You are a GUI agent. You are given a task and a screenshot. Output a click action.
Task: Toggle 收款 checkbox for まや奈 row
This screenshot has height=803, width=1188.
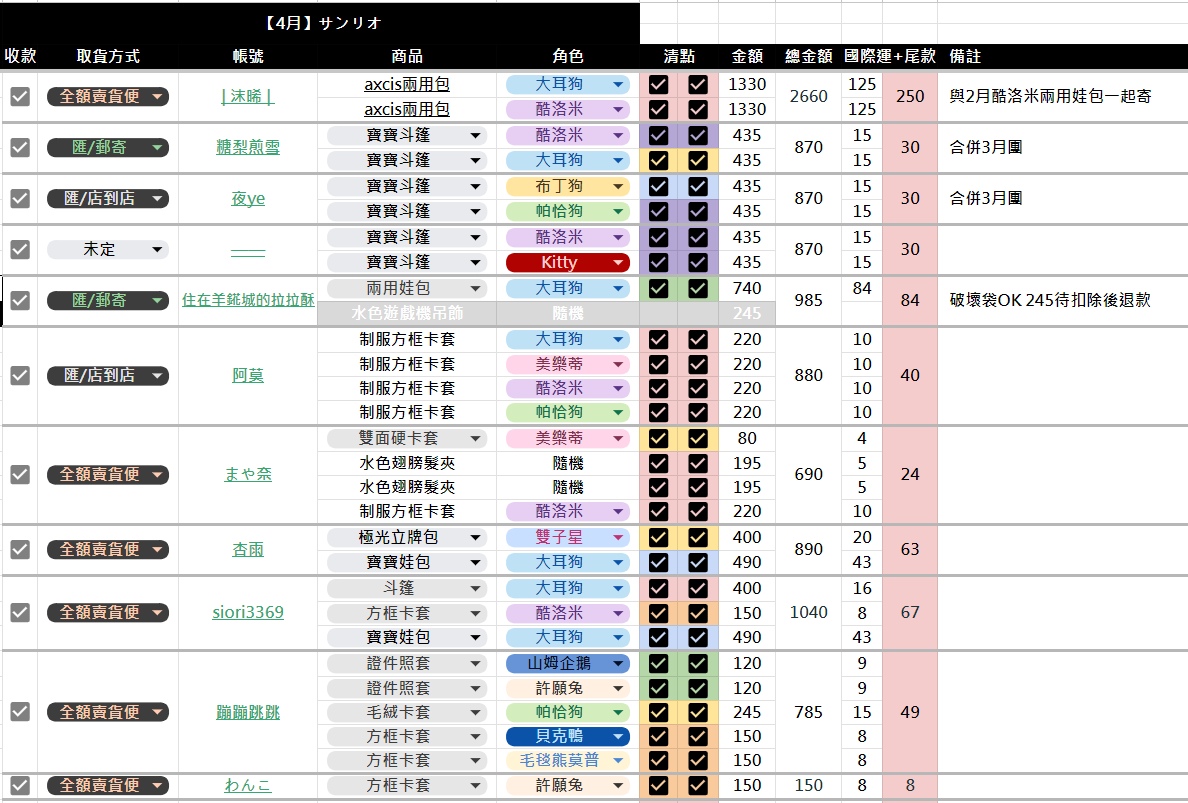click(x=20, y=474)
